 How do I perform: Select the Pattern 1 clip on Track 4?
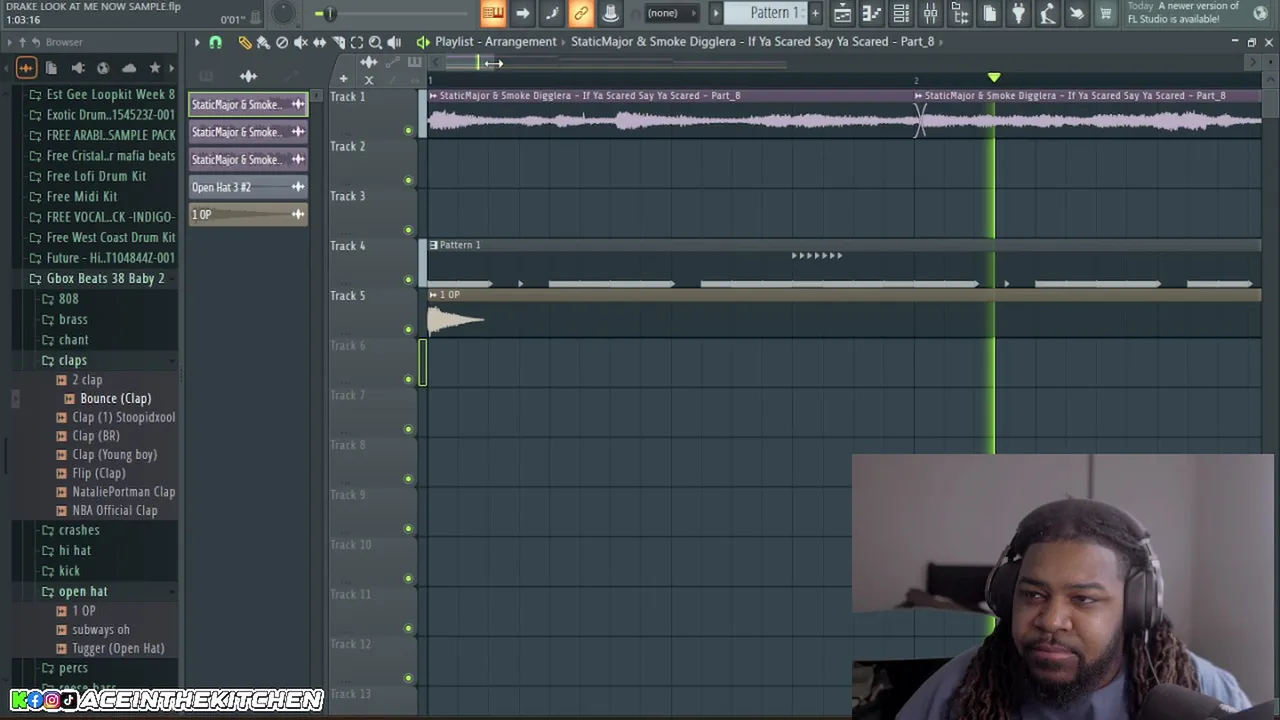coord(843,265)
